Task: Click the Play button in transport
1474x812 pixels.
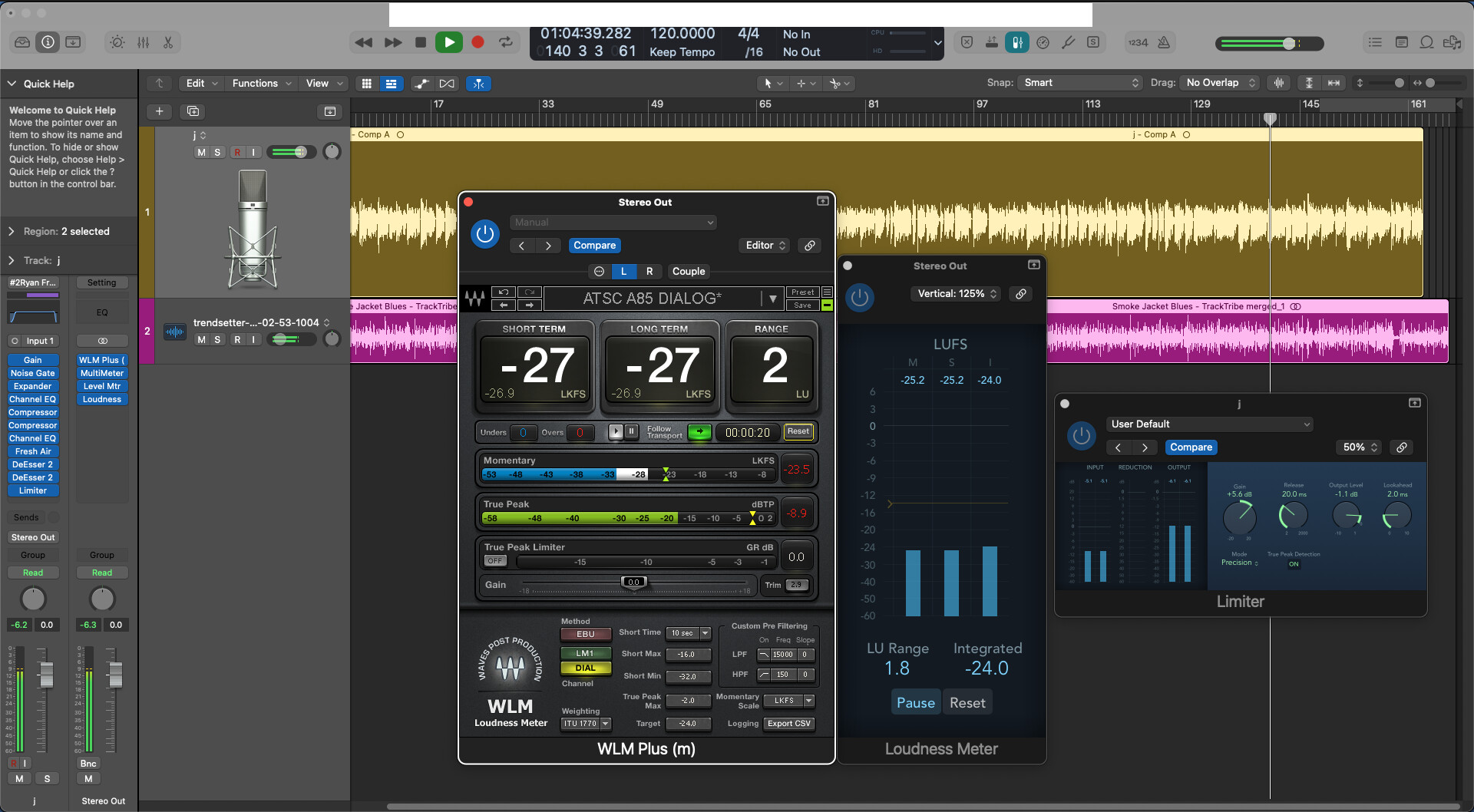Action: tap(448, 42)
